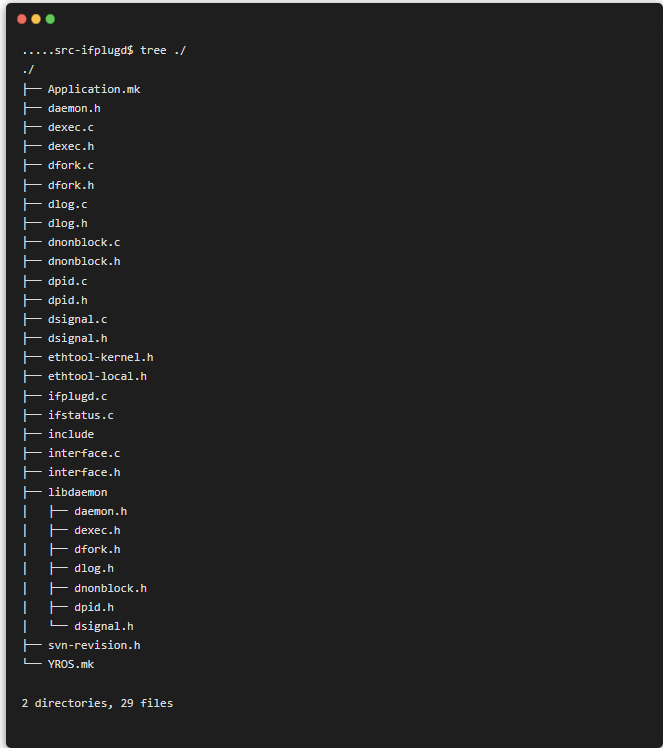Click the directories and files summary line

(97, 703)
